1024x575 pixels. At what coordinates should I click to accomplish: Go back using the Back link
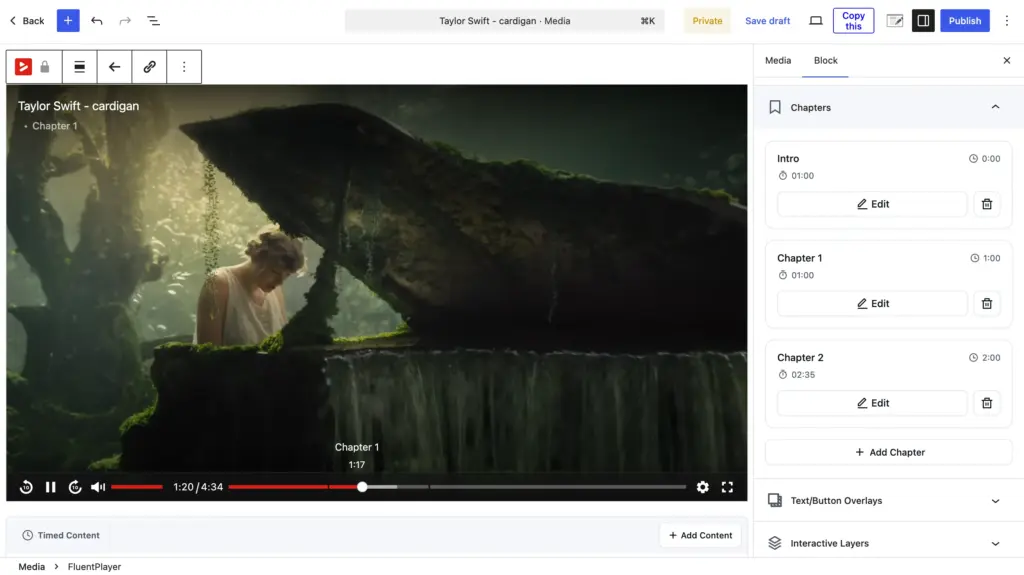27,21
